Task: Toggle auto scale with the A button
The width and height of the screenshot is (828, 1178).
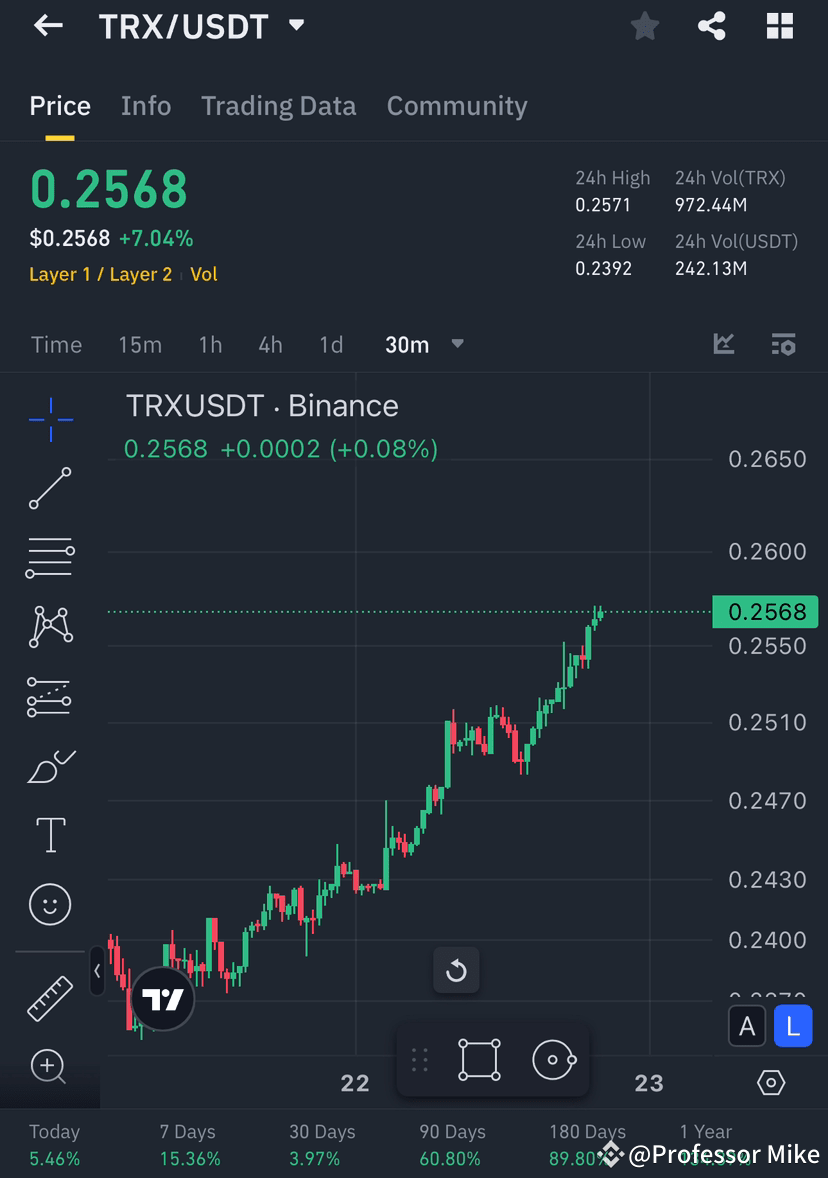Action: pos(747,1026)
